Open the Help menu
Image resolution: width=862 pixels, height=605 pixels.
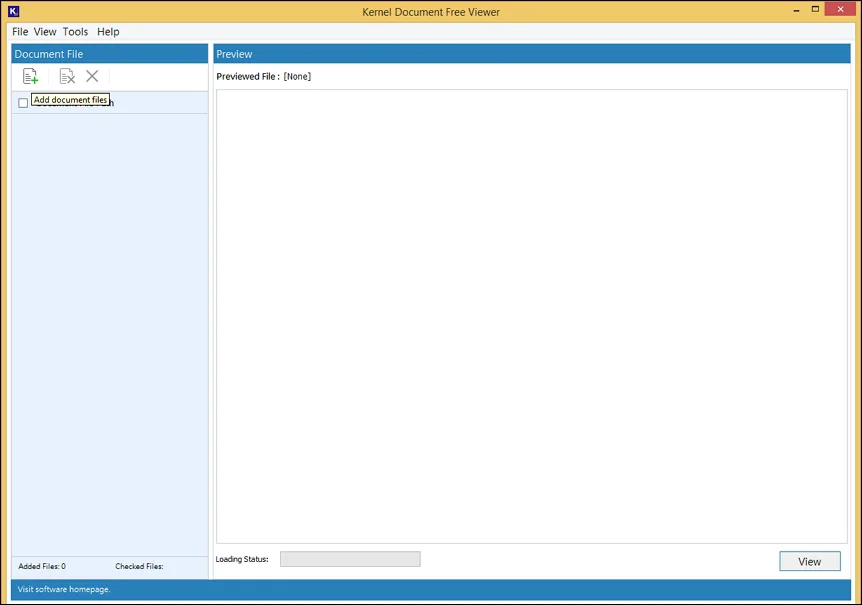click(x=108, y=32)
